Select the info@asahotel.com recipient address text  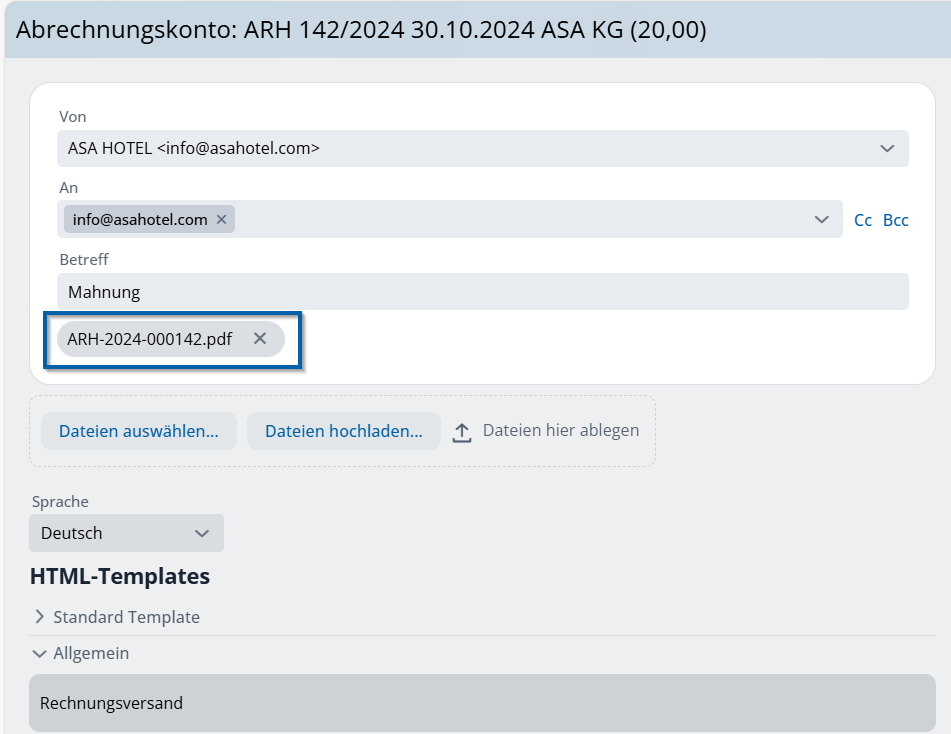pos(140,220)
